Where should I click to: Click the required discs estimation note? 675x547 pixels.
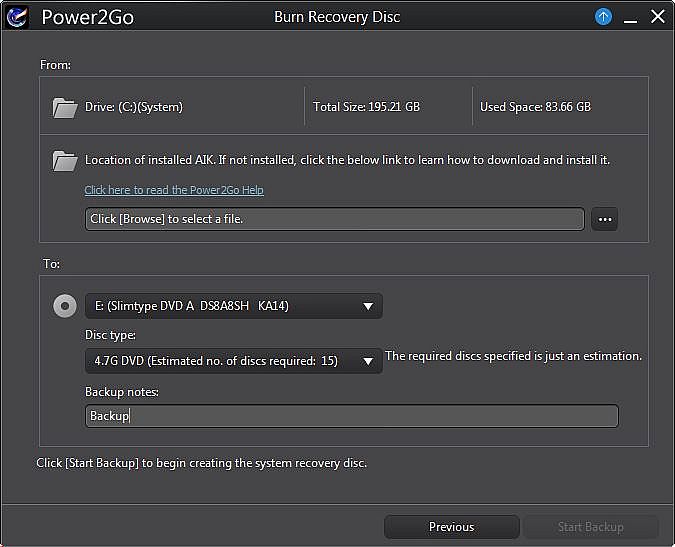(513, 356)
